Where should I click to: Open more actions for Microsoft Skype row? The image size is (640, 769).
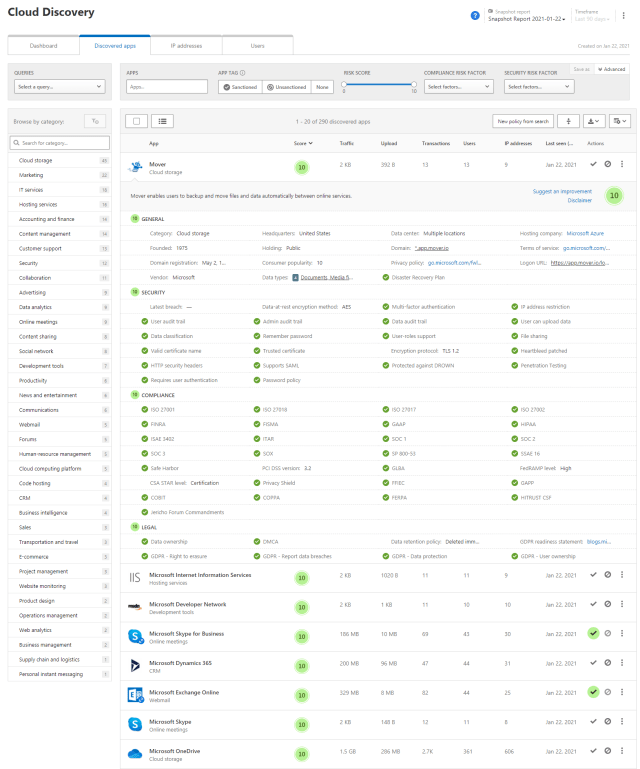tap(622, 721)
